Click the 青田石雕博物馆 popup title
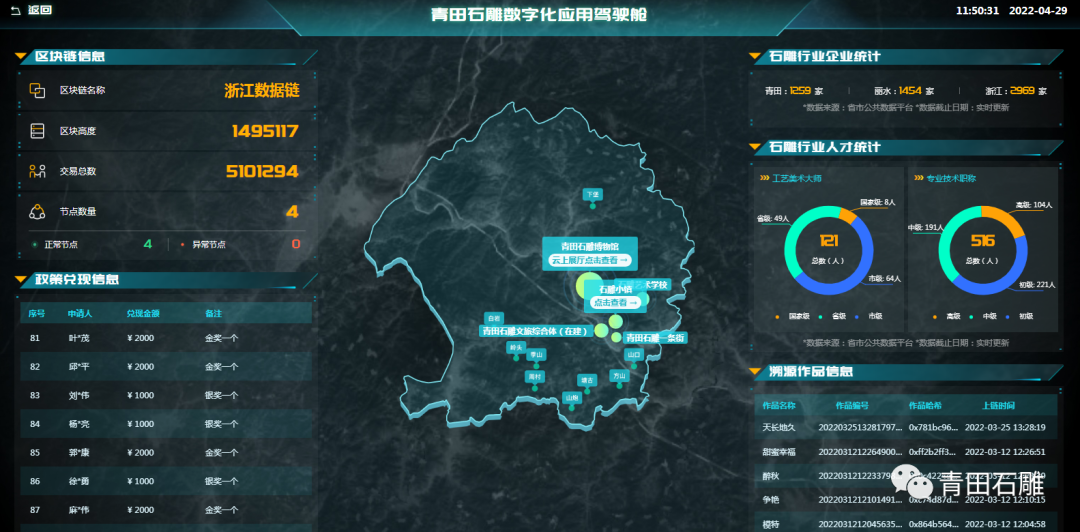Viewport: 1080px width, 532px height. point(590,245)
